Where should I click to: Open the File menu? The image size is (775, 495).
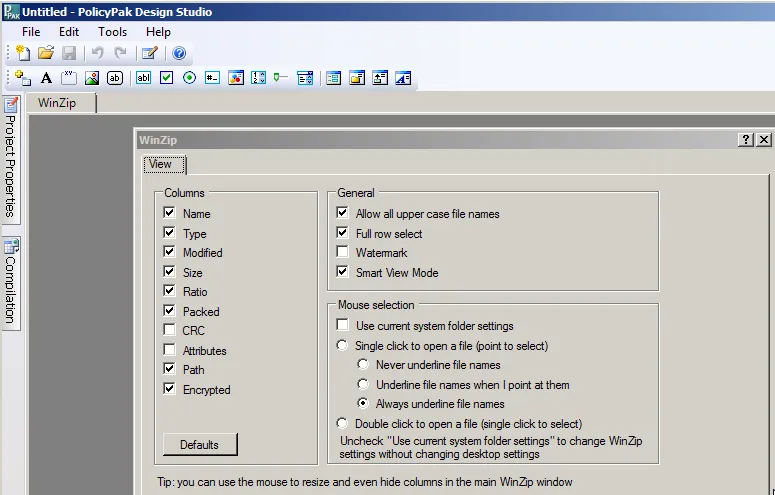point(31,32)
